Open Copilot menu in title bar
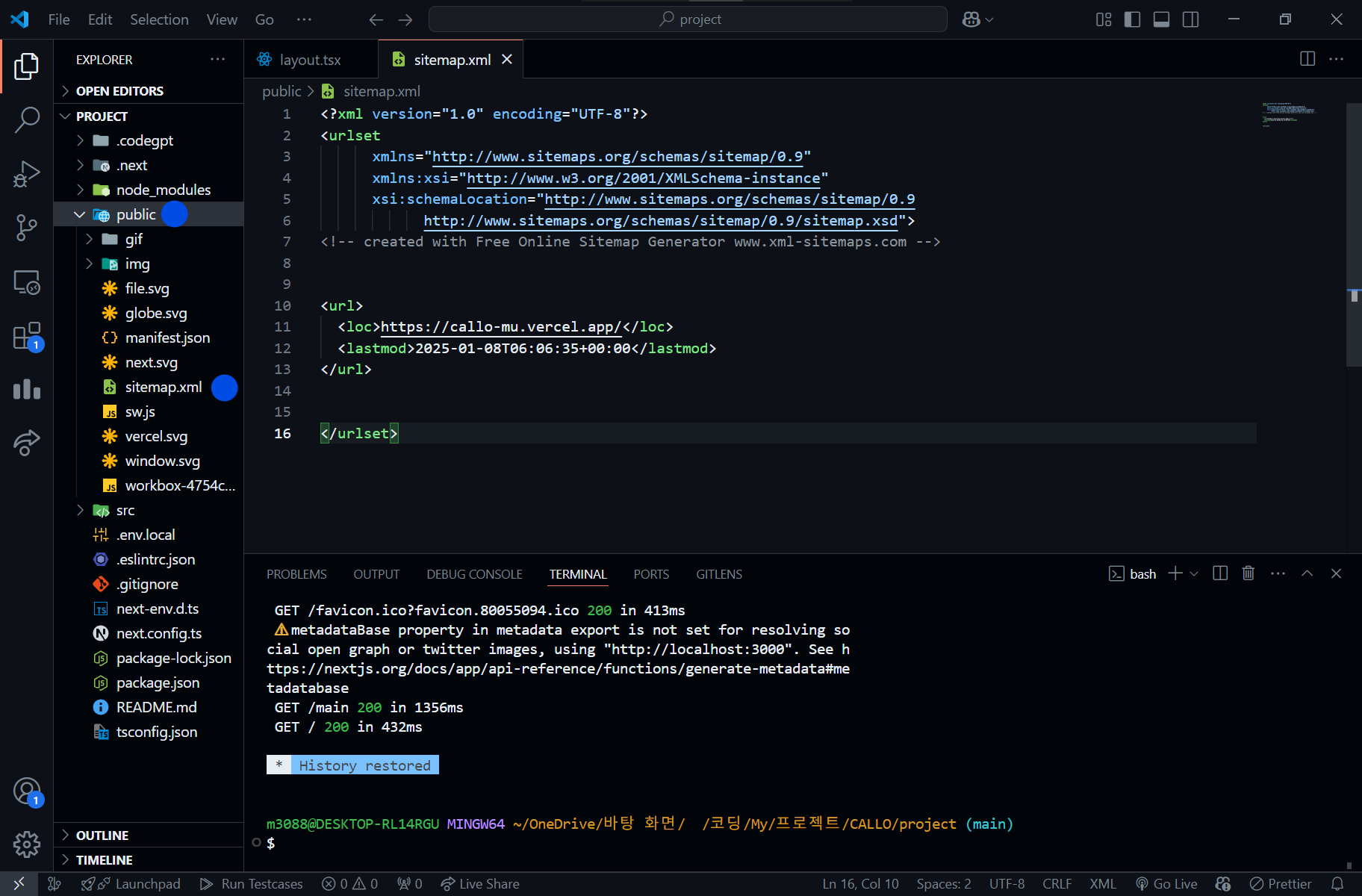Viewport: 1362px width, 896px height. (x=977, y=19)
